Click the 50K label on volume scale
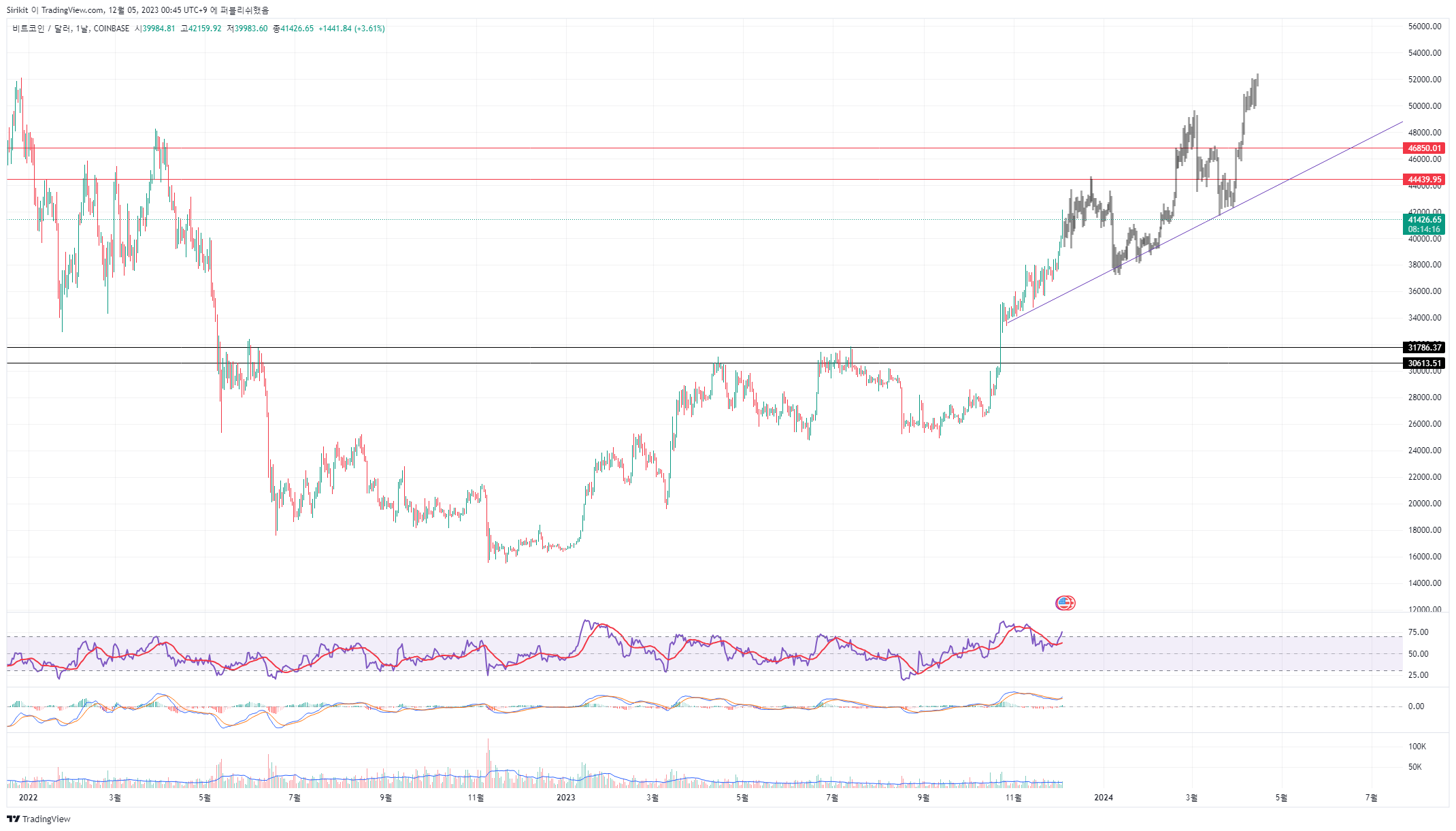Screen dimensions: 1456x831 click(1415, 767)
